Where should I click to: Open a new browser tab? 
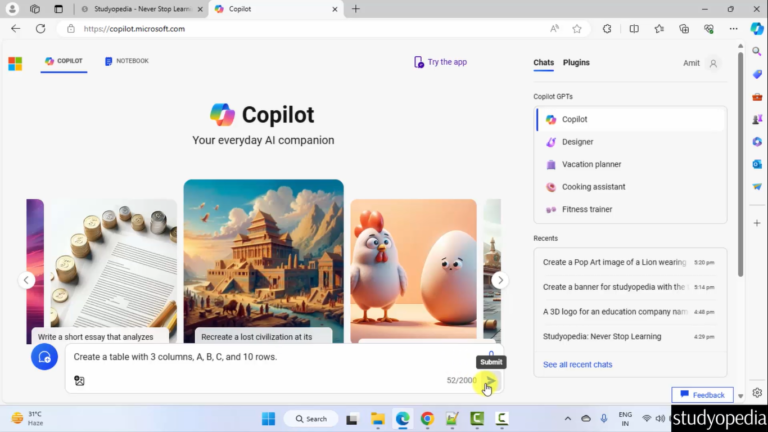point(356,9)
